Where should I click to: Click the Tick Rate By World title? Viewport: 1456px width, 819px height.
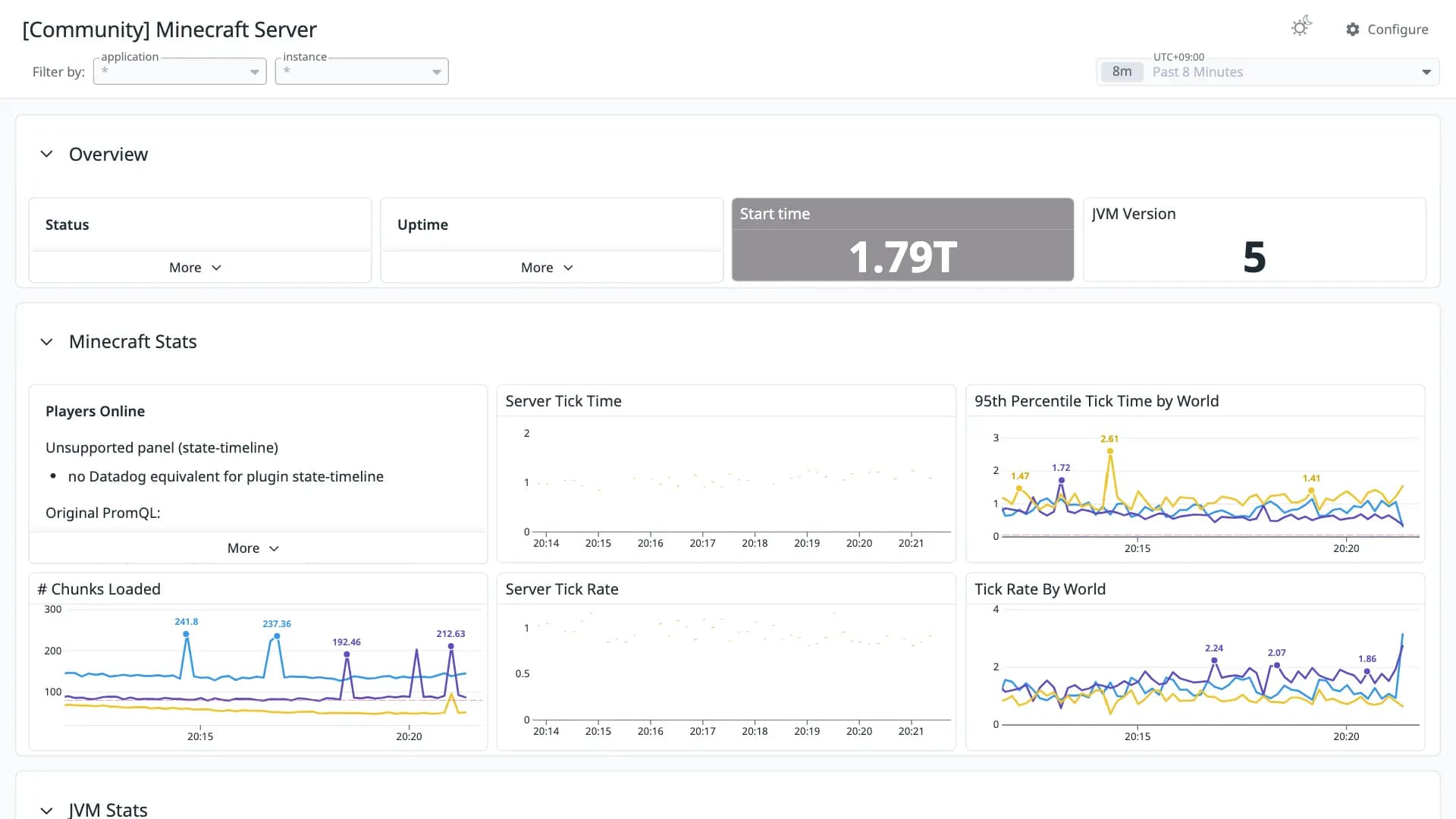1040,589
